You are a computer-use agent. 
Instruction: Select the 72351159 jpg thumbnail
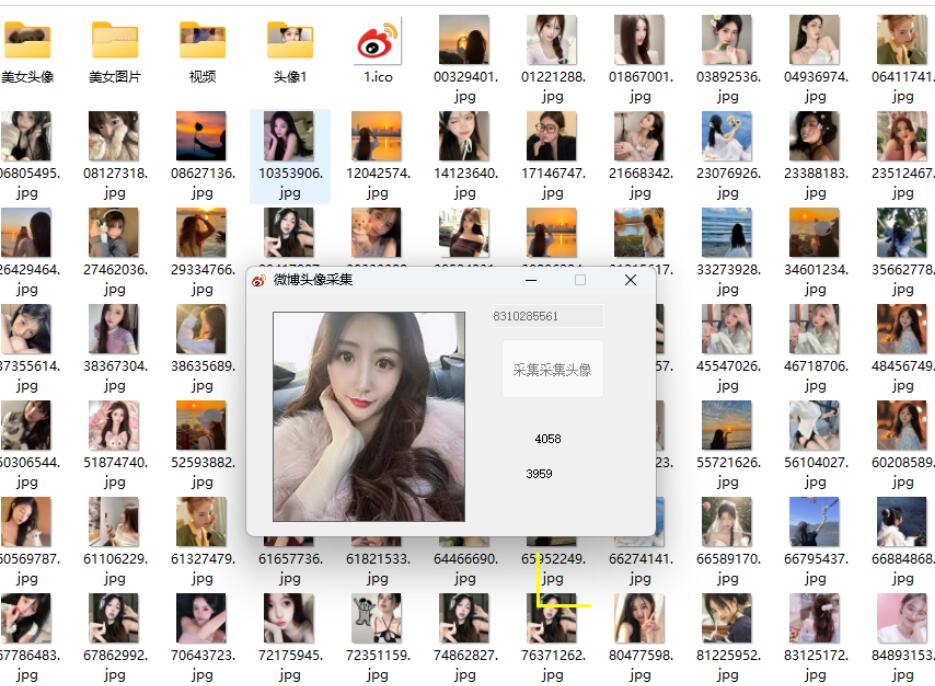pyautogui.click(x=377, y=619)
